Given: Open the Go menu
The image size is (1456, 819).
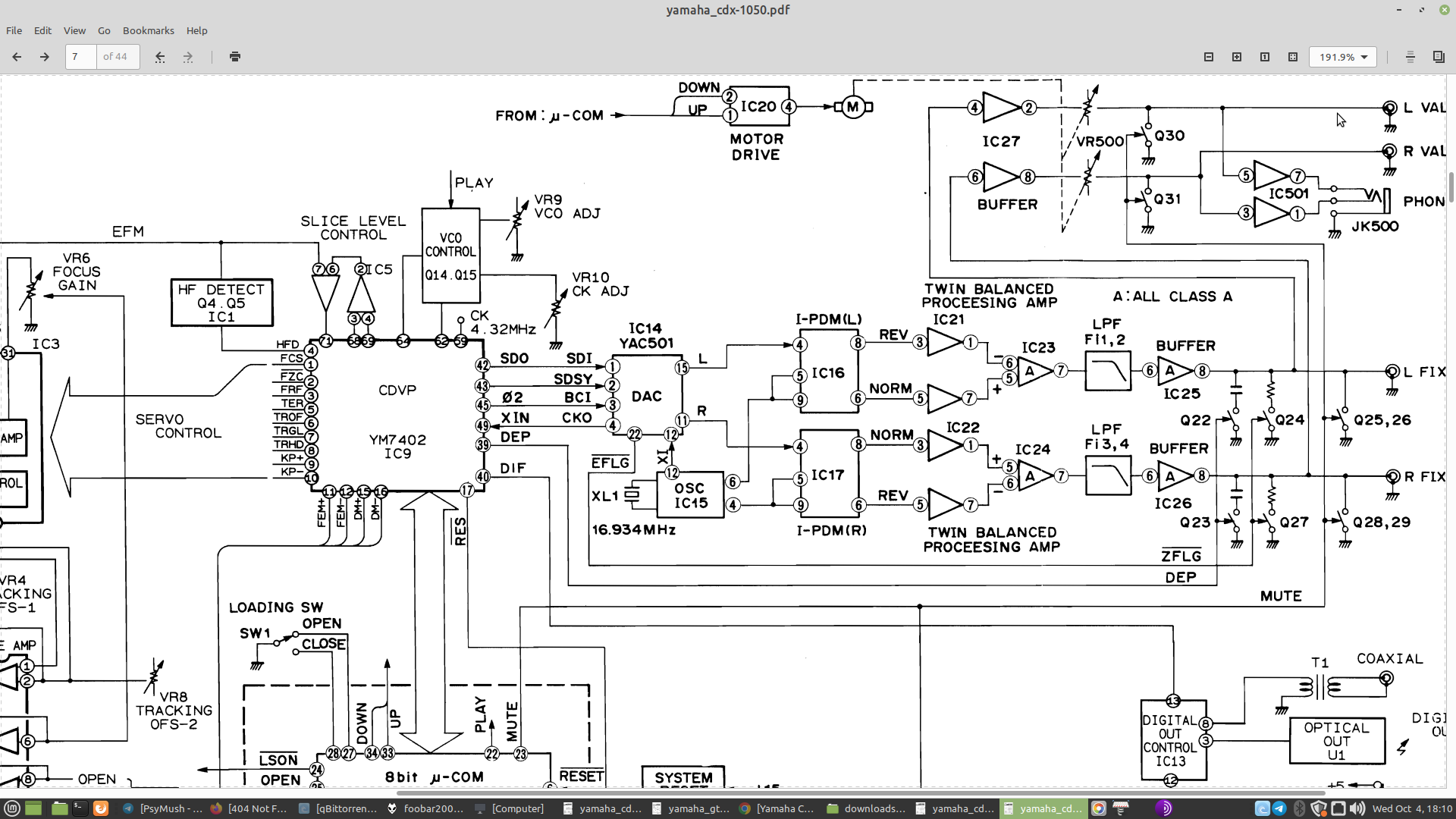Looking at the screenshot, I should (104, 30).
